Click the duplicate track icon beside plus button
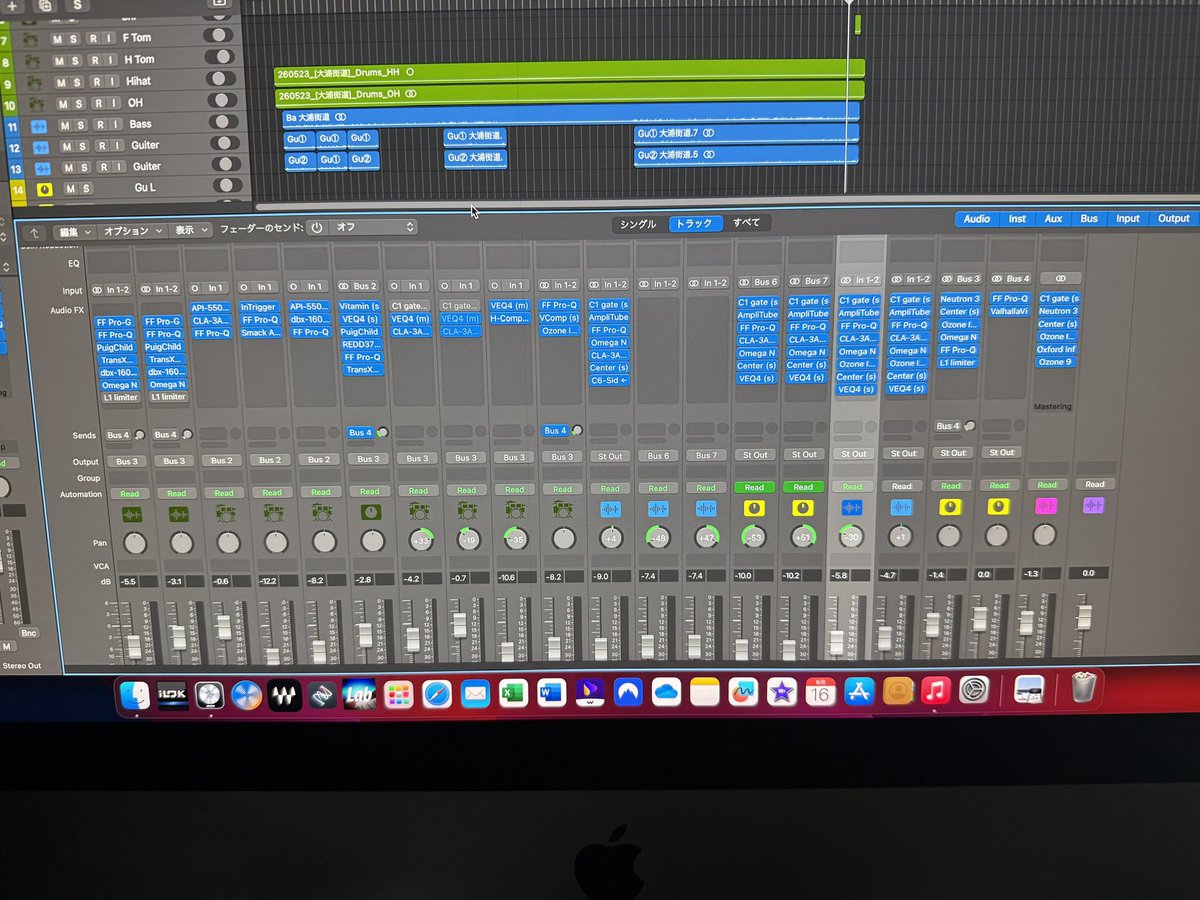The width and height of the screenshot is (1200, 900). tap(45, 4)
